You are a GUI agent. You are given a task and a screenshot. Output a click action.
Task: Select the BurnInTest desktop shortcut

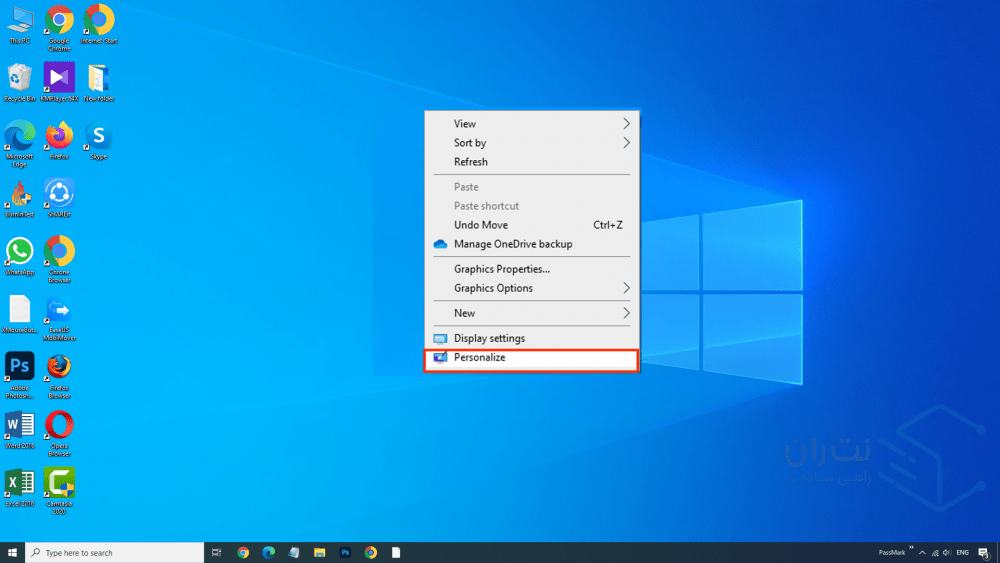click(20, 198)
